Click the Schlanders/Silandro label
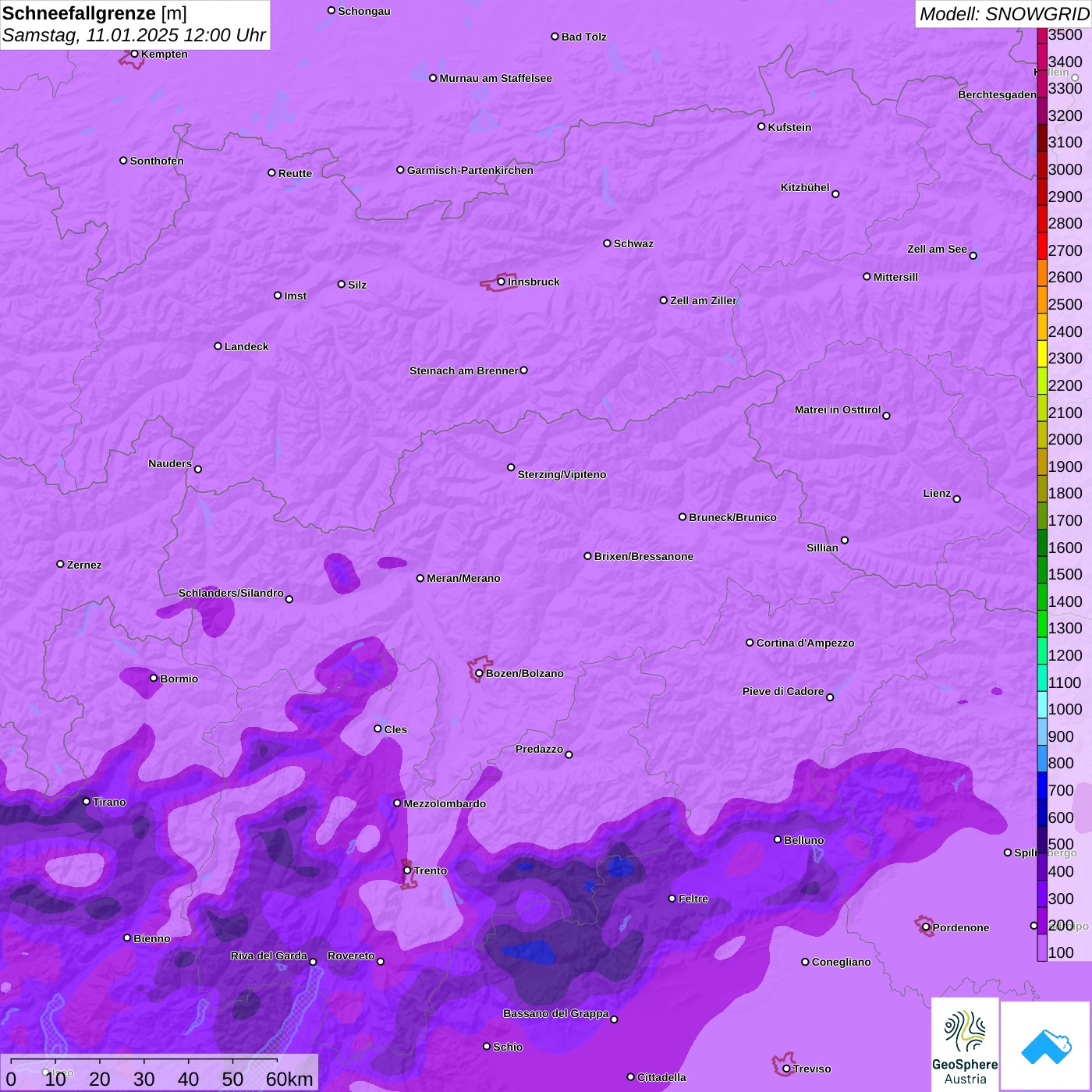The image size is (1092, 1092). pyautogui.click(x=231, y=593)
